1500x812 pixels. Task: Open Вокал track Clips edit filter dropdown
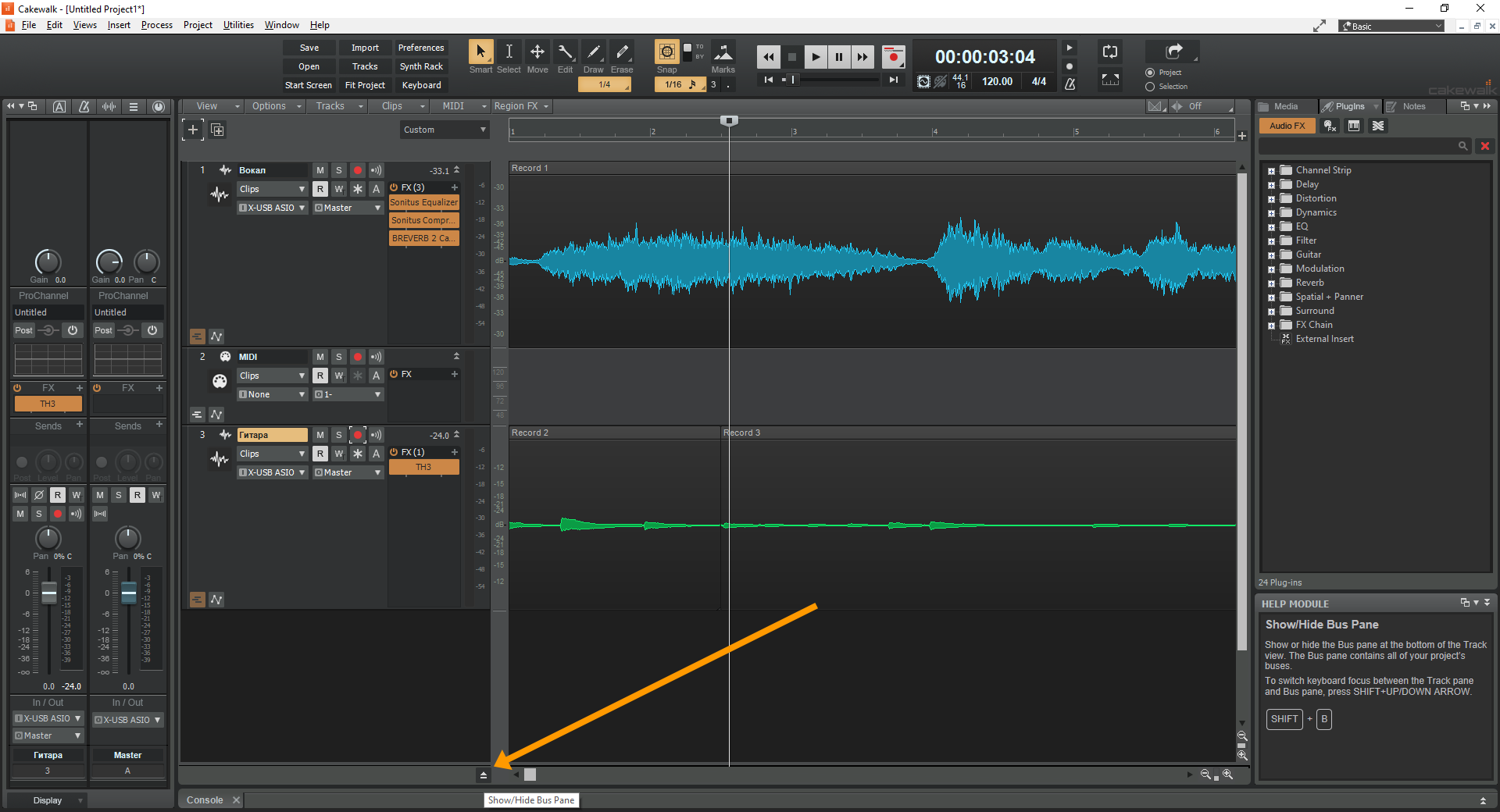[272, 189]
